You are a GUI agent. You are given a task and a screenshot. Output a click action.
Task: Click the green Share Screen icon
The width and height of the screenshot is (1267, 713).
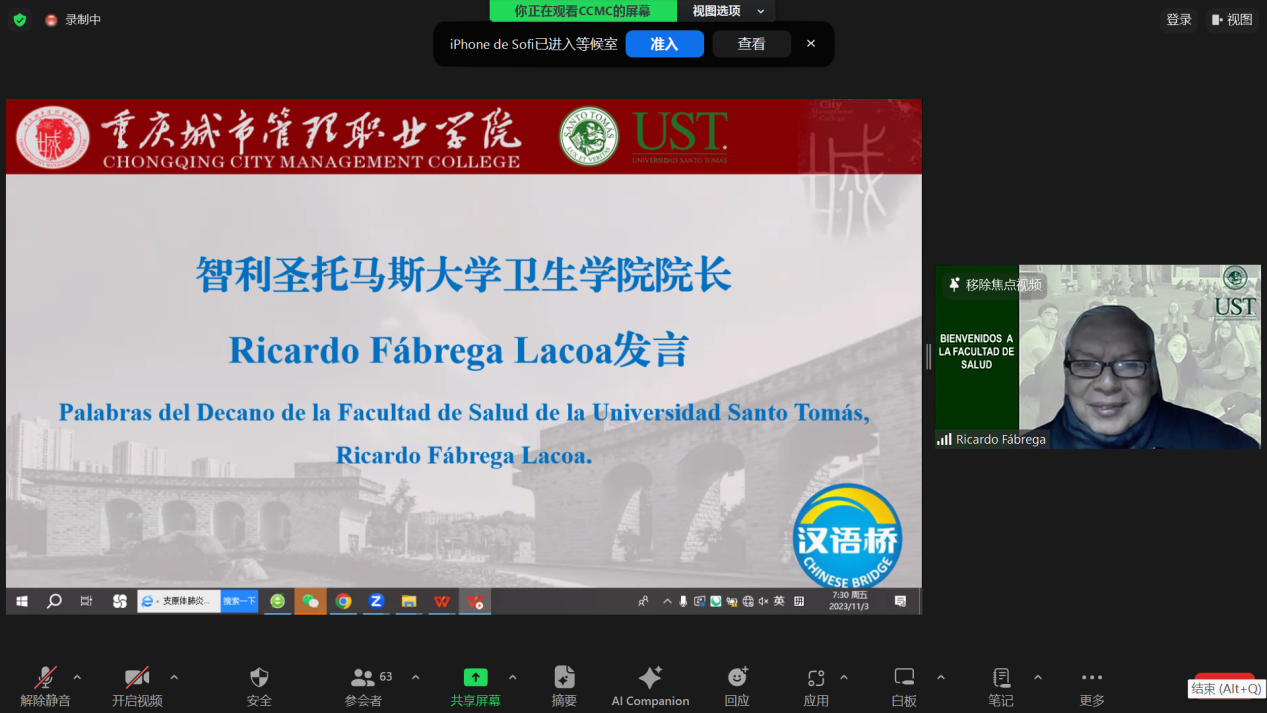(x=475, y=678)
